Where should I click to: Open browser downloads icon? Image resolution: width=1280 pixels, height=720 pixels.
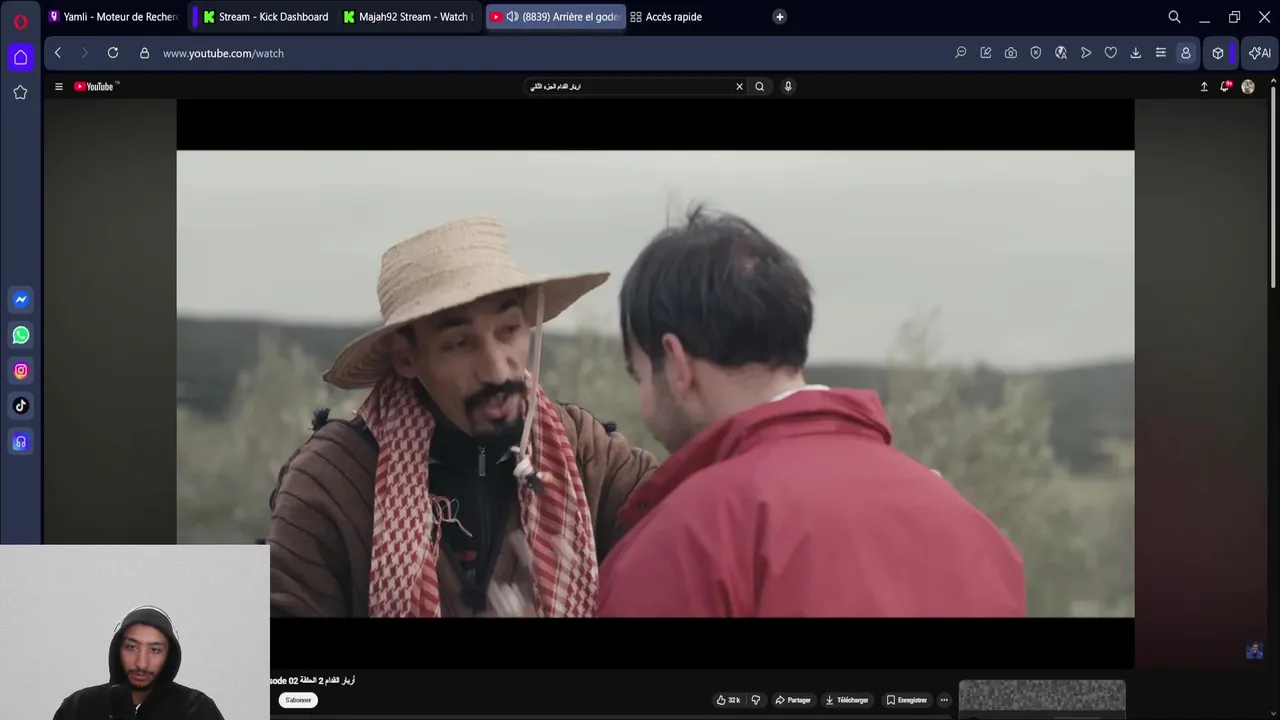tap(1136, 53)
